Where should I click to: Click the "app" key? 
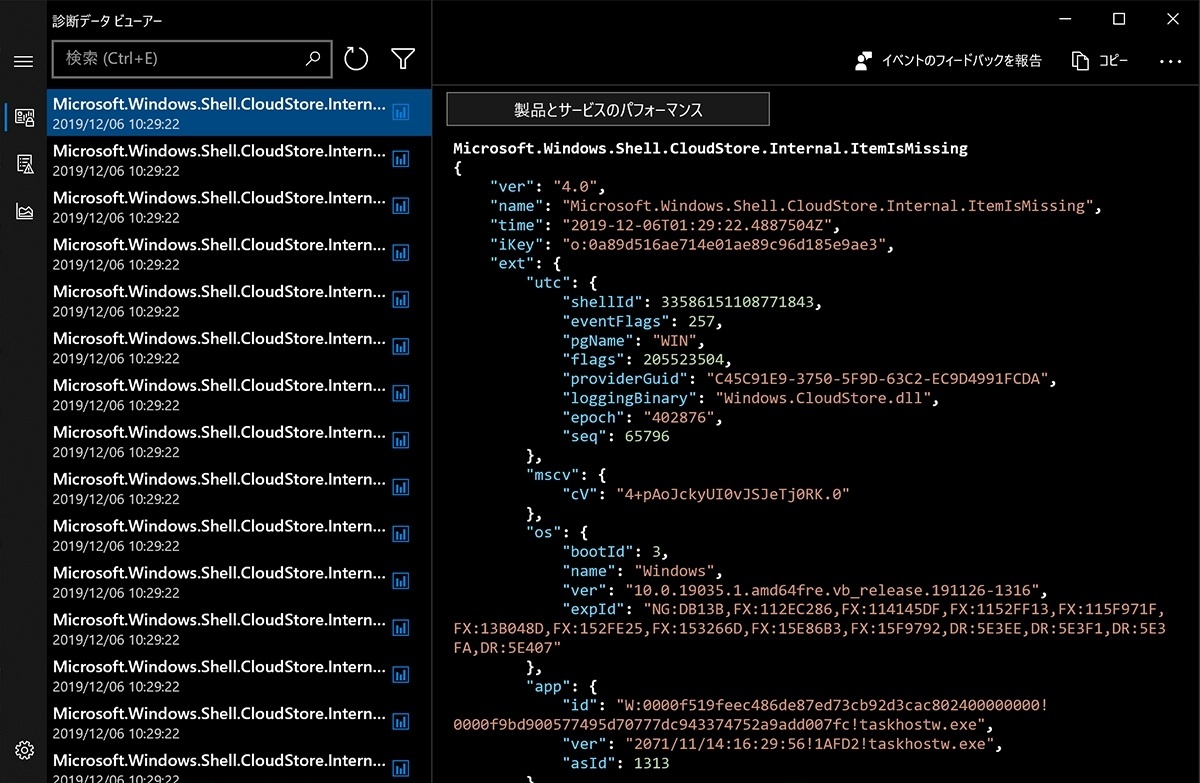tap(548, 686)
